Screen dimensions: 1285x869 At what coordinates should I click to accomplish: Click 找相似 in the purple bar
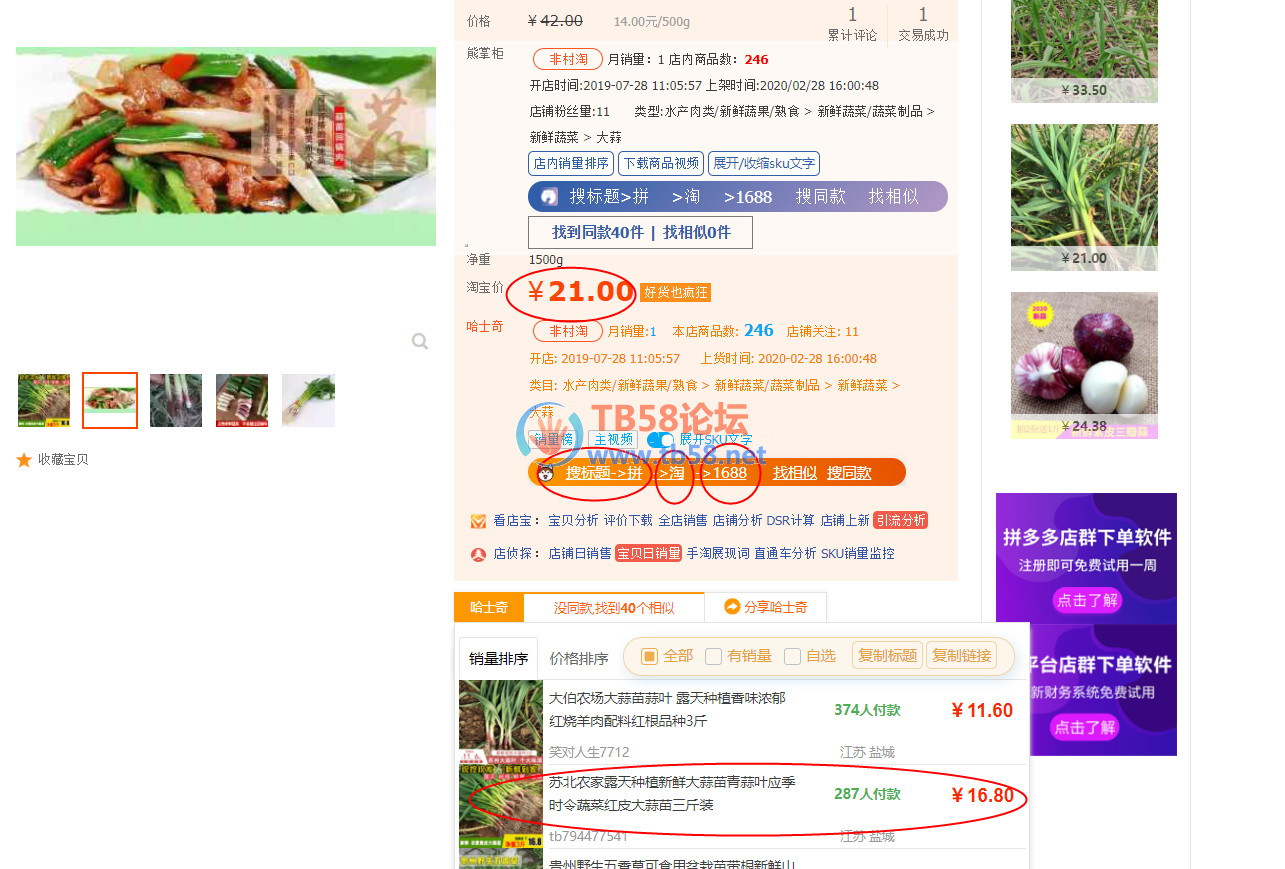[x=893, y=197]
